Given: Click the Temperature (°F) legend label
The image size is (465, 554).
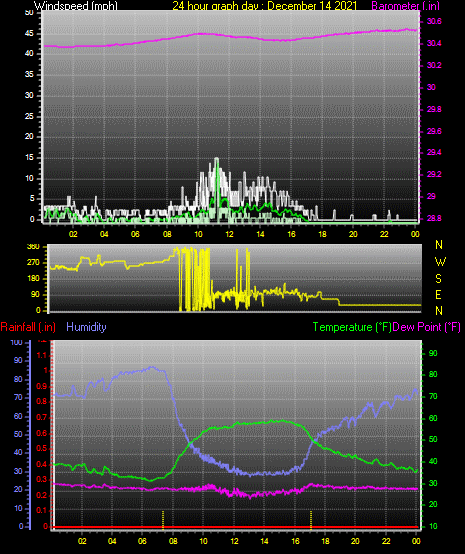Looking at the screenshot, I should tap(352, 327).
